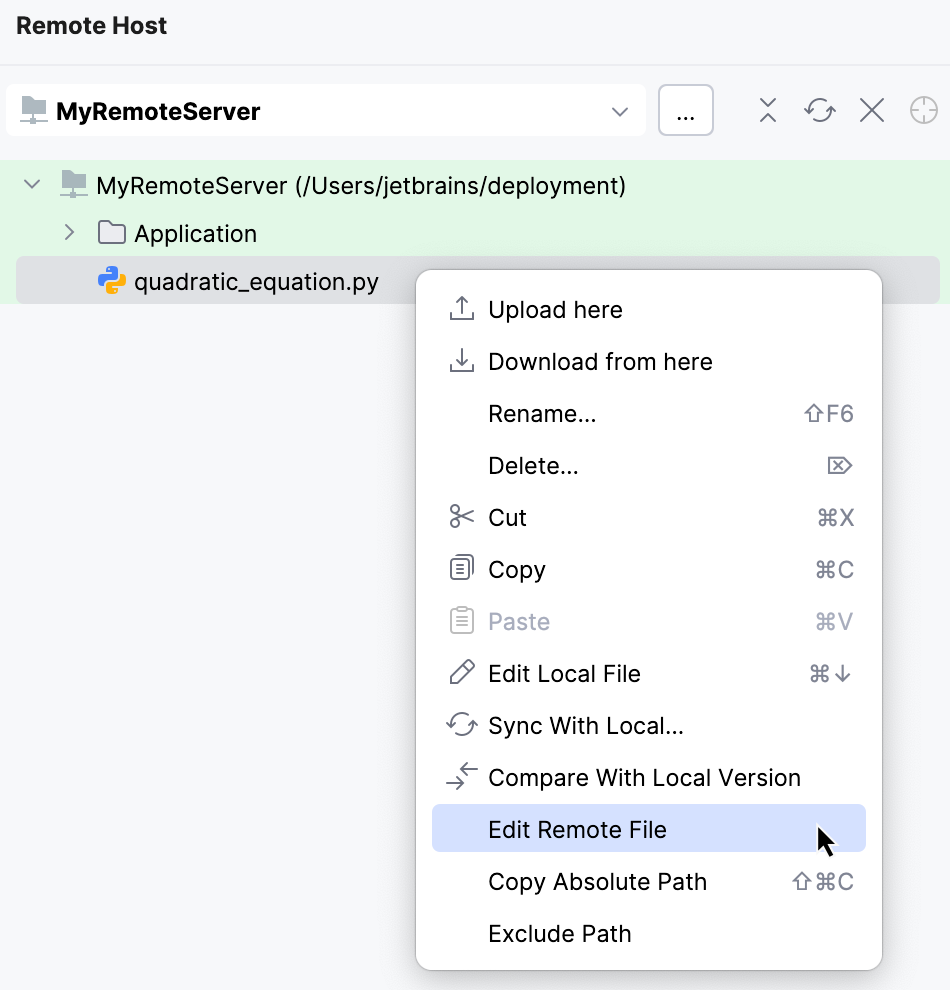Click the scissors icon beside Cut
The width and height of the screenshot is (950, 990).
point(461,517)
